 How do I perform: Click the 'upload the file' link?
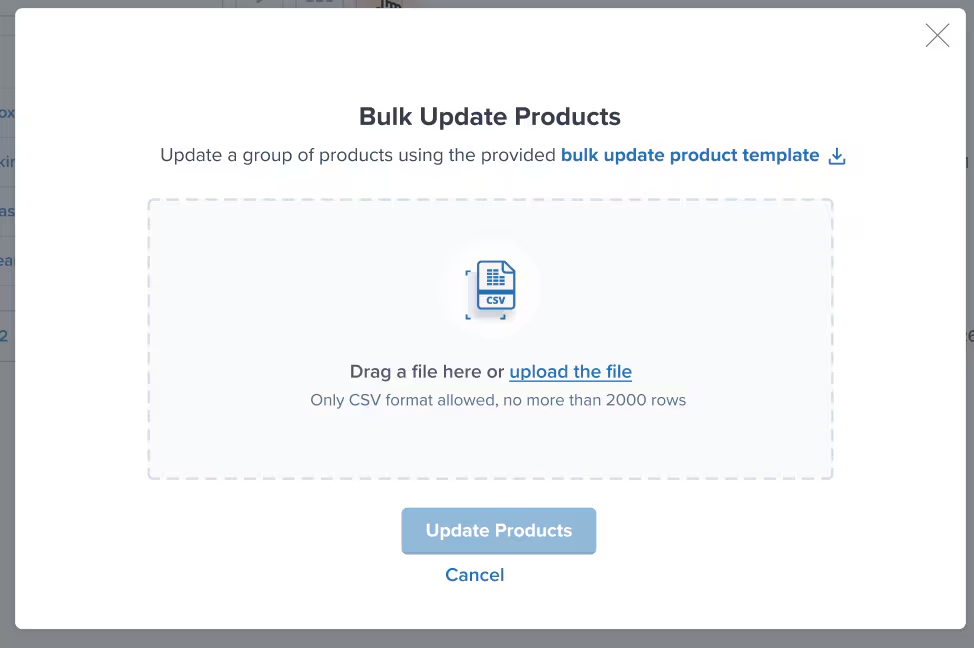(570, 371)
